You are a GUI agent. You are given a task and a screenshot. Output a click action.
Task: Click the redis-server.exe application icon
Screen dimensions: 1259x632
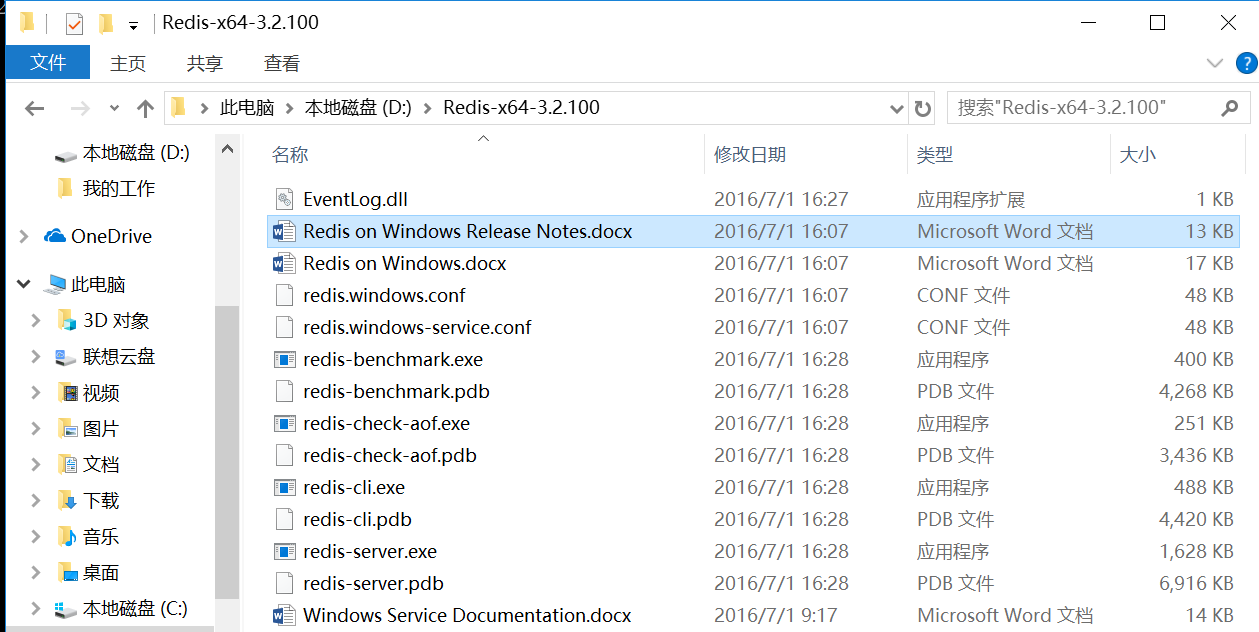(284, 551)
